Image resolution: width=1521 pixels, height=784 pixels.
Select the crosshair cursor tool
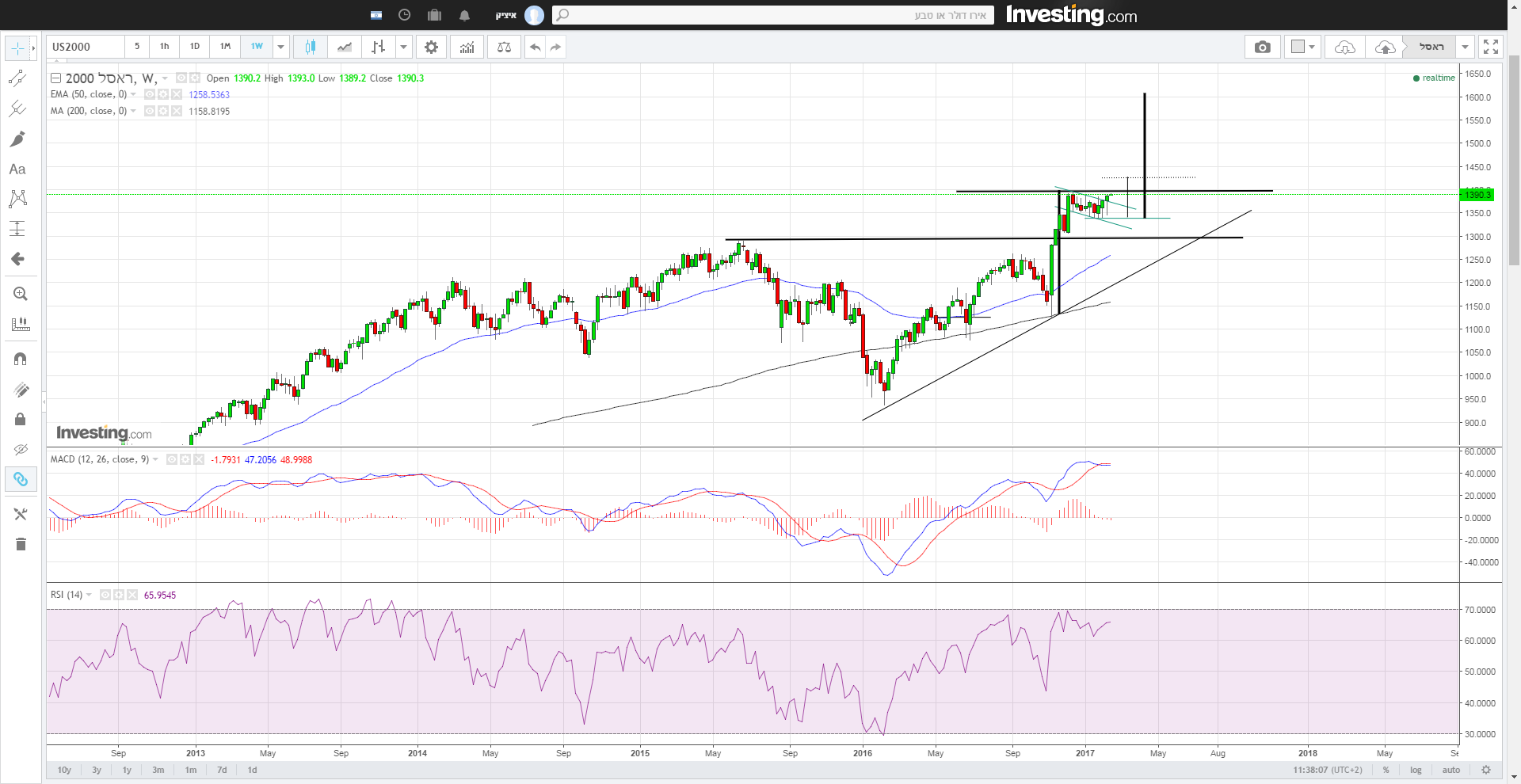[x=17, y=48]
